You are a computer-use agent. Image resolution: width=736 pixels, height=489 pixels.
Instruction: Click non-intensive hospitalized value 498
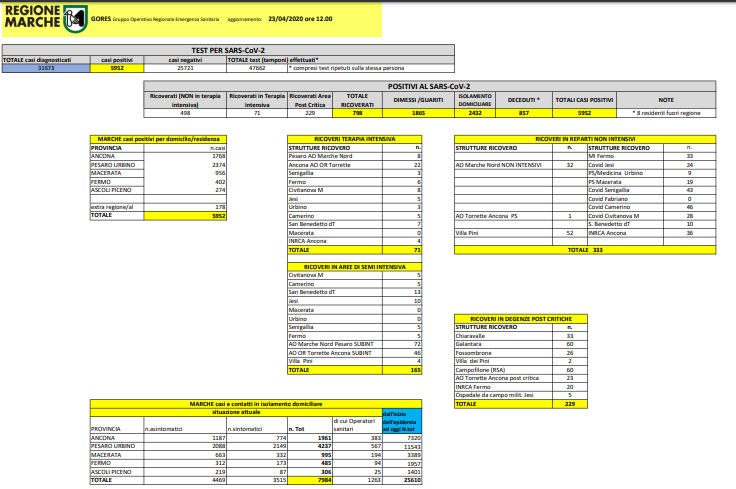point(185,113)
